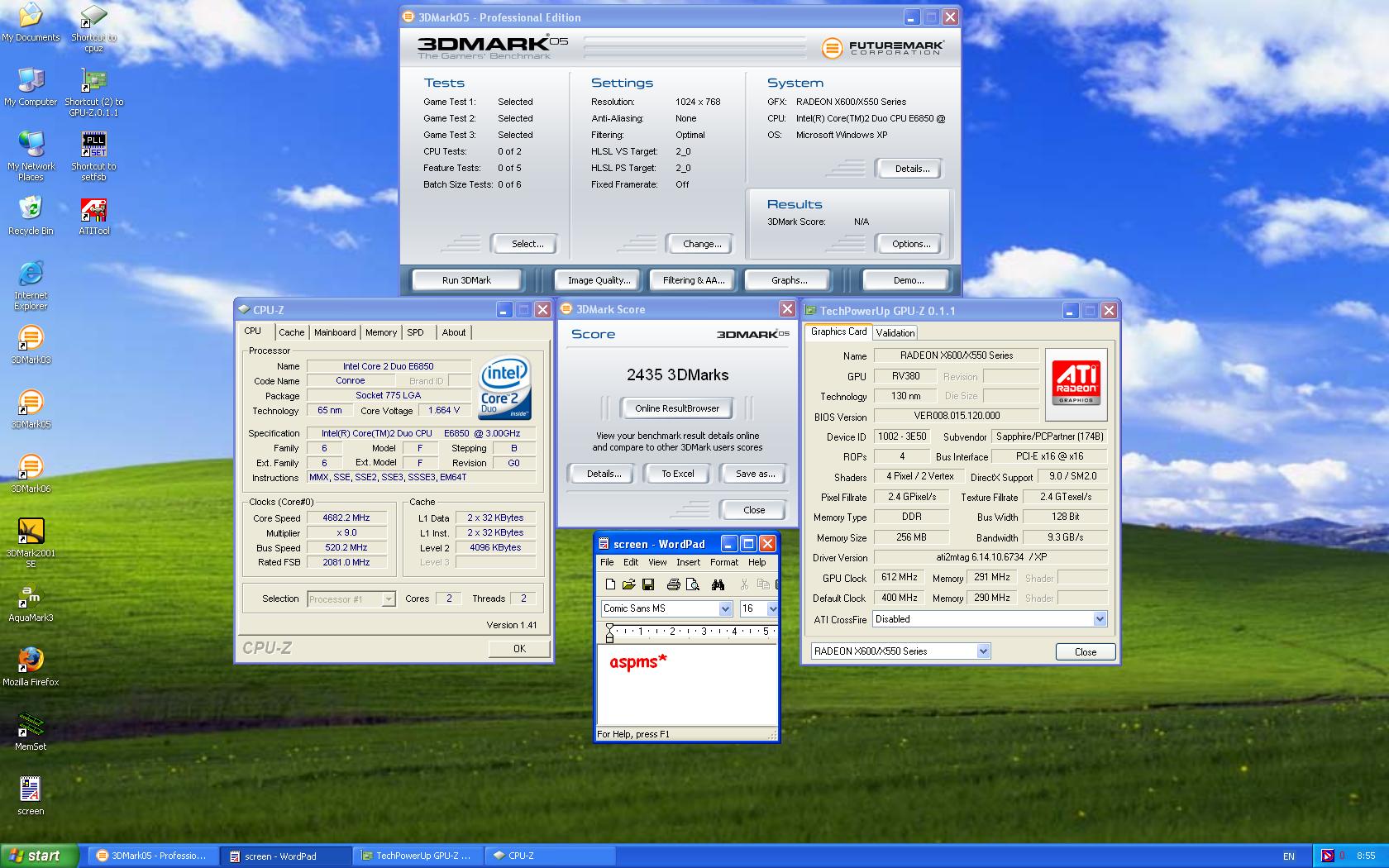Click Demo... button in 3DMark05
Screen dimensions: 1389x868
[x=909, y=280]
